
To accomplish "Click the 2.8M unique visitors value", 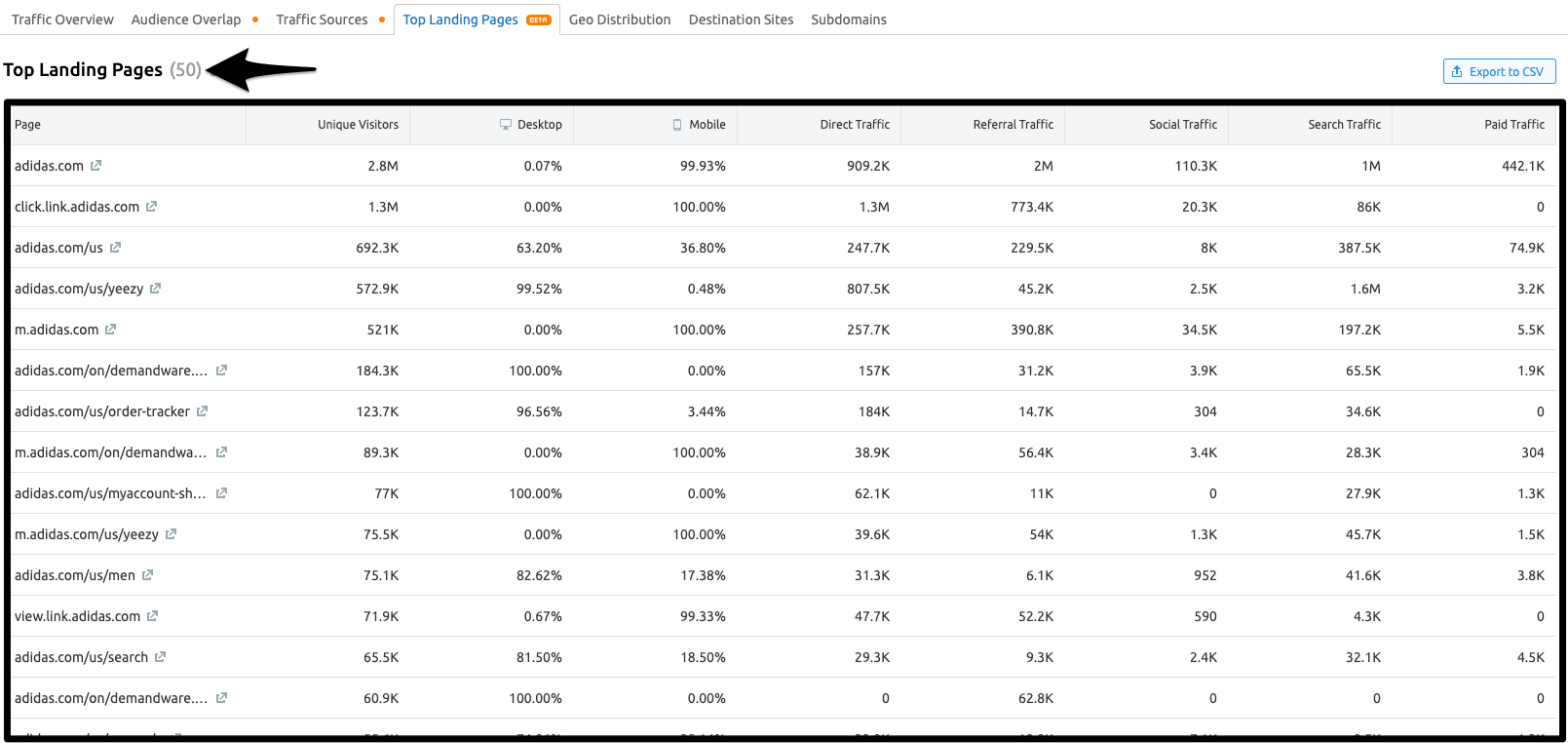I will coord(383,166).
